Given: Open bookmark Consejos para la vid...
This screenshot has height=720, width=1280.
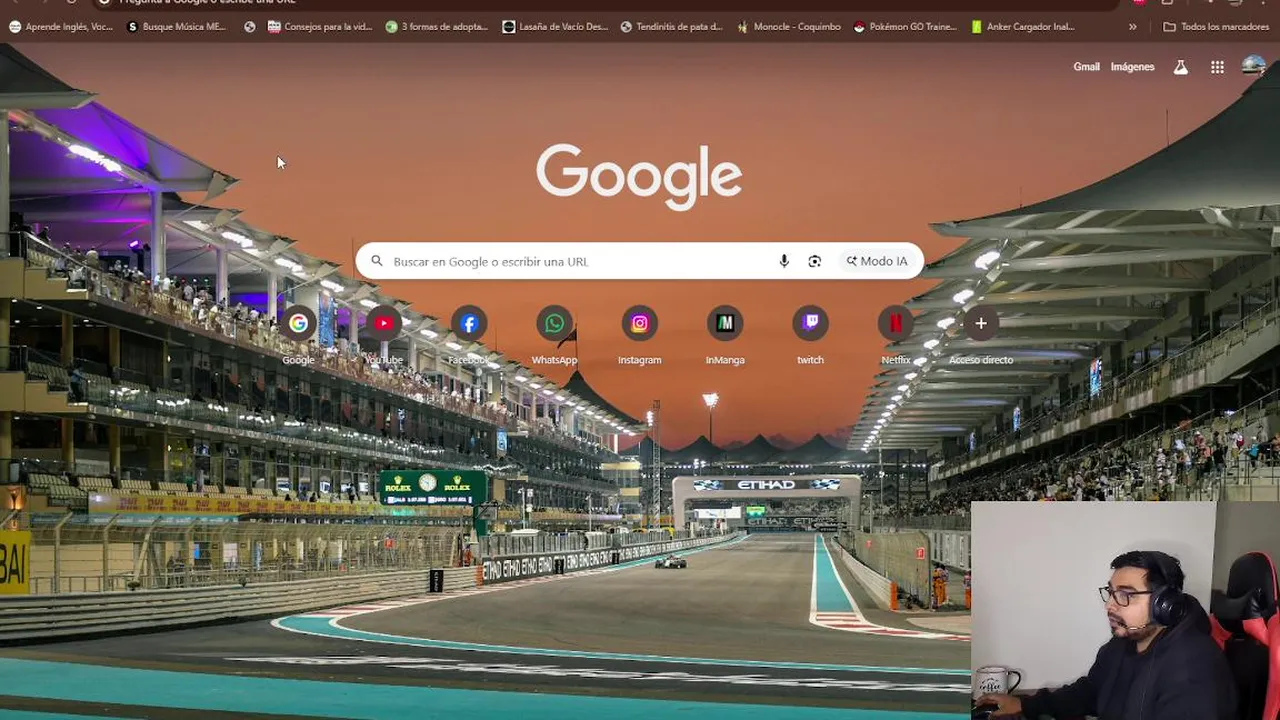Looking at the screenshot, I should [x=320, y=27].
